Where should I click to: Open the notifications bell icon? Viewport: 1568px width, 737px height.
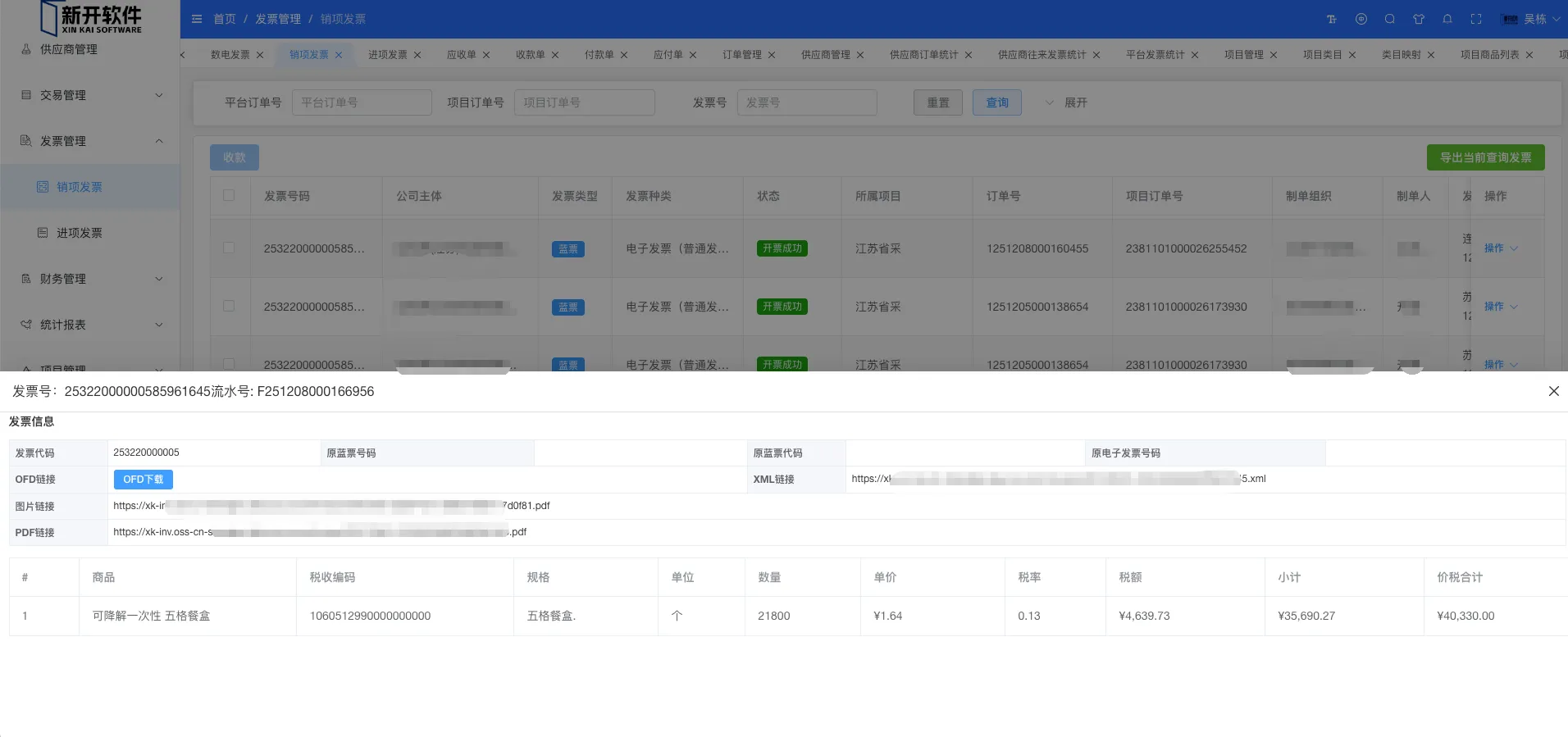(x=1447, y=19)
